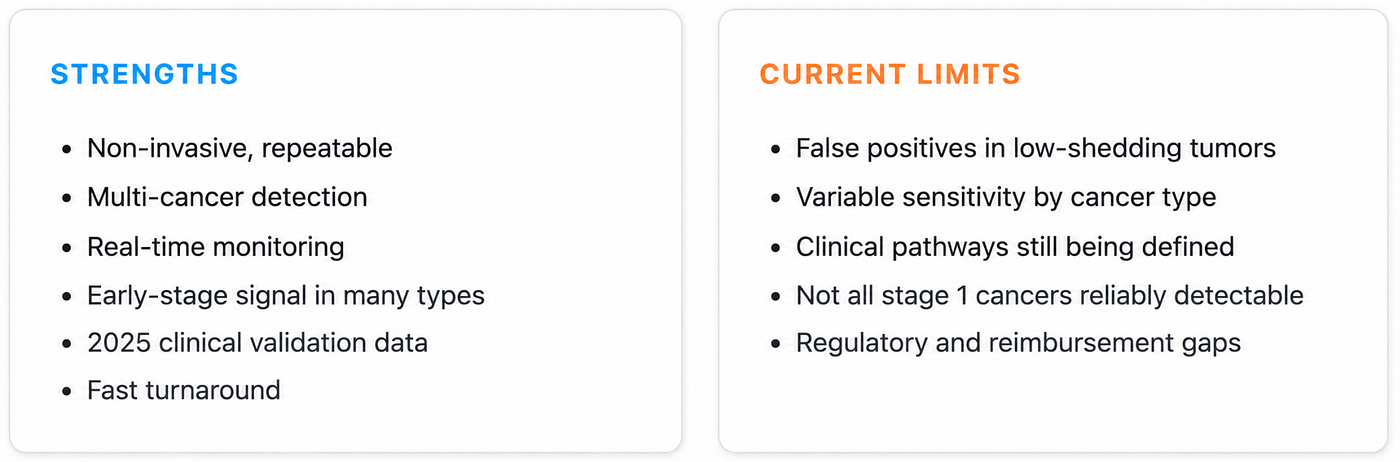The height and width of the screenshot is (462, 1400).
Task: Click the bullet before Multi-cancer detection
Action: click(x=66, y=198)
